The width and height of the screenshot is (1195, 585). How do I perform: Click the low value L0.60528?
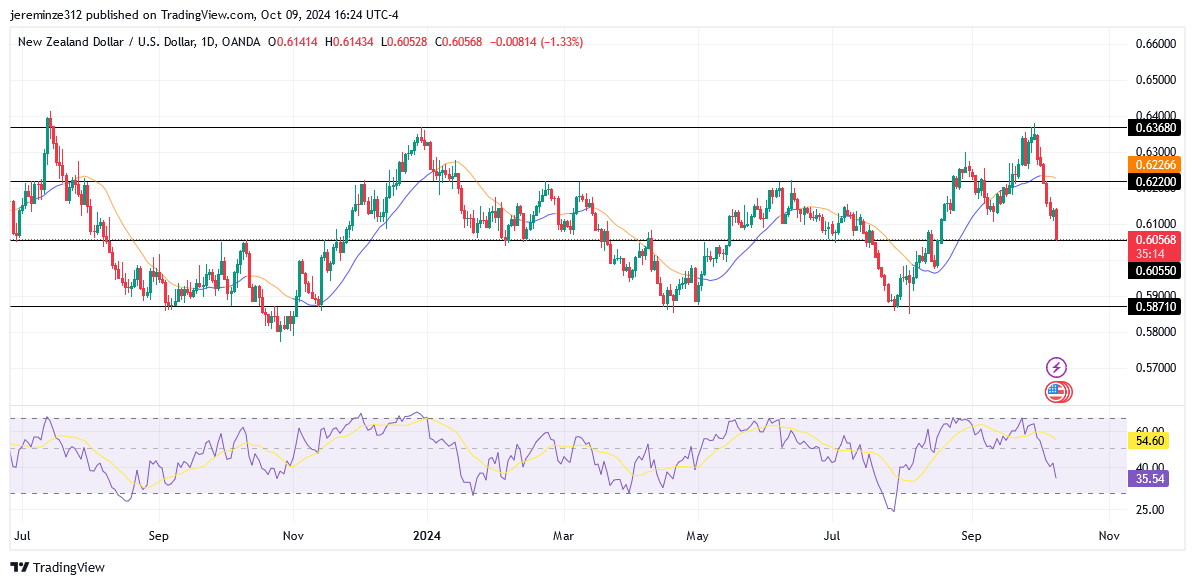point(404,43)
